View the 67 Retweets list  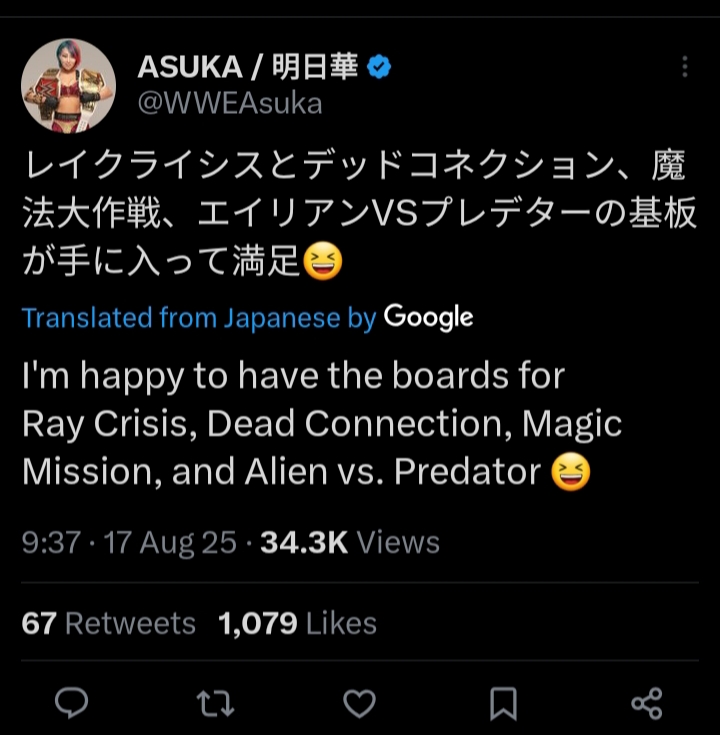click(109, 623)
